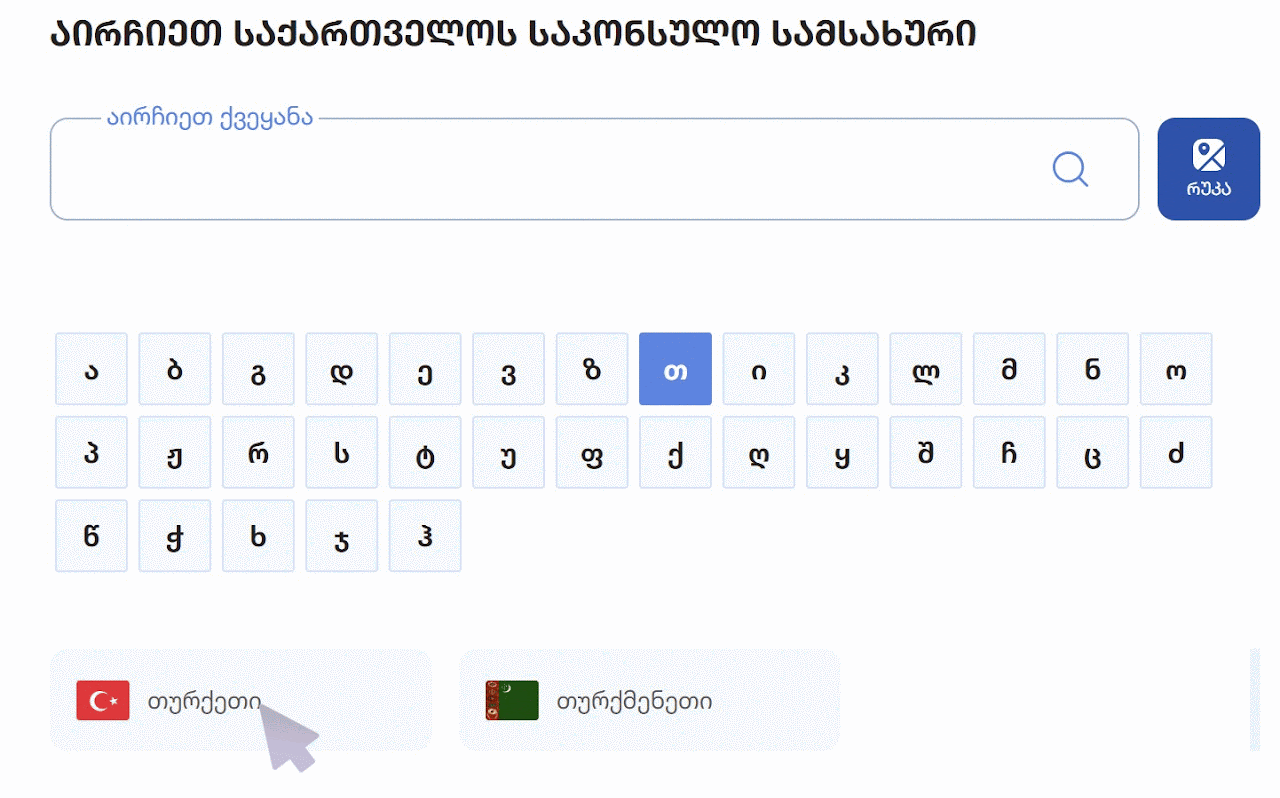Select the highlighted letter თ filter

click(675, 369)
